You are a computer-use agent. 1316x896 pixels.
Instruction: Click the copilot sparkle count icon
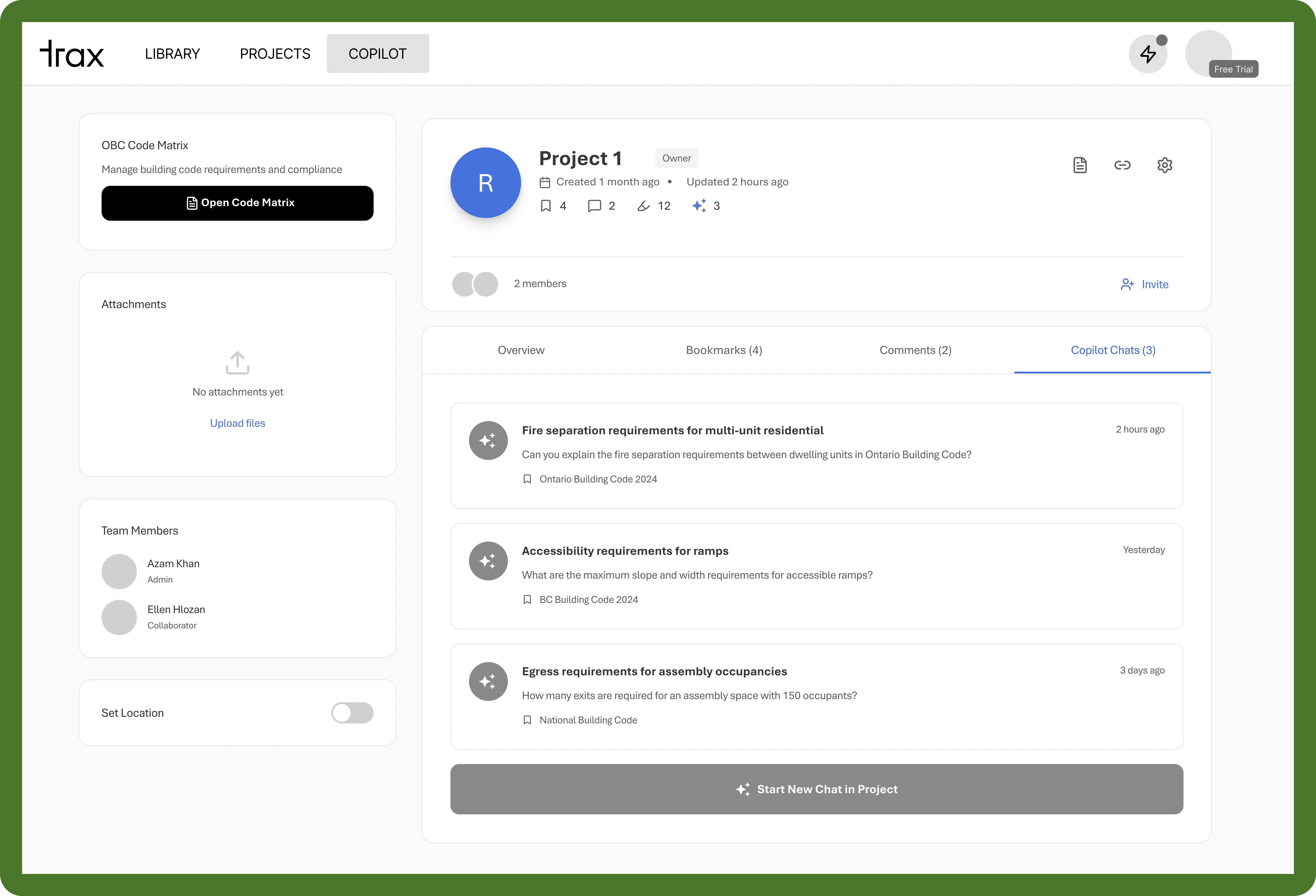pos(699,206)
